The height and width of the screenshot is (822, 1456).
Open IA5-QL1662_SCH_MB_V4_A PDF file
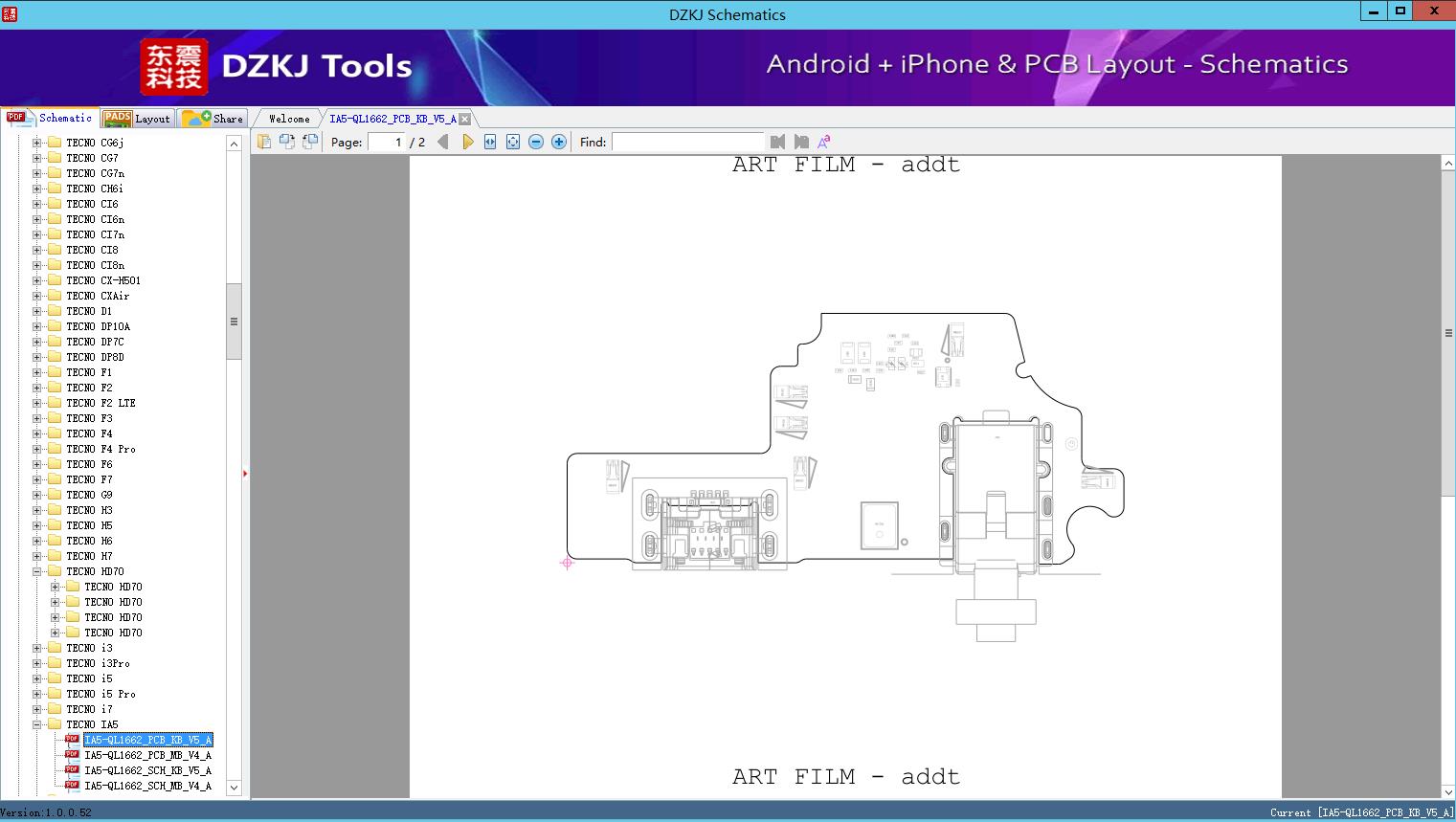[x=147, y=786]
